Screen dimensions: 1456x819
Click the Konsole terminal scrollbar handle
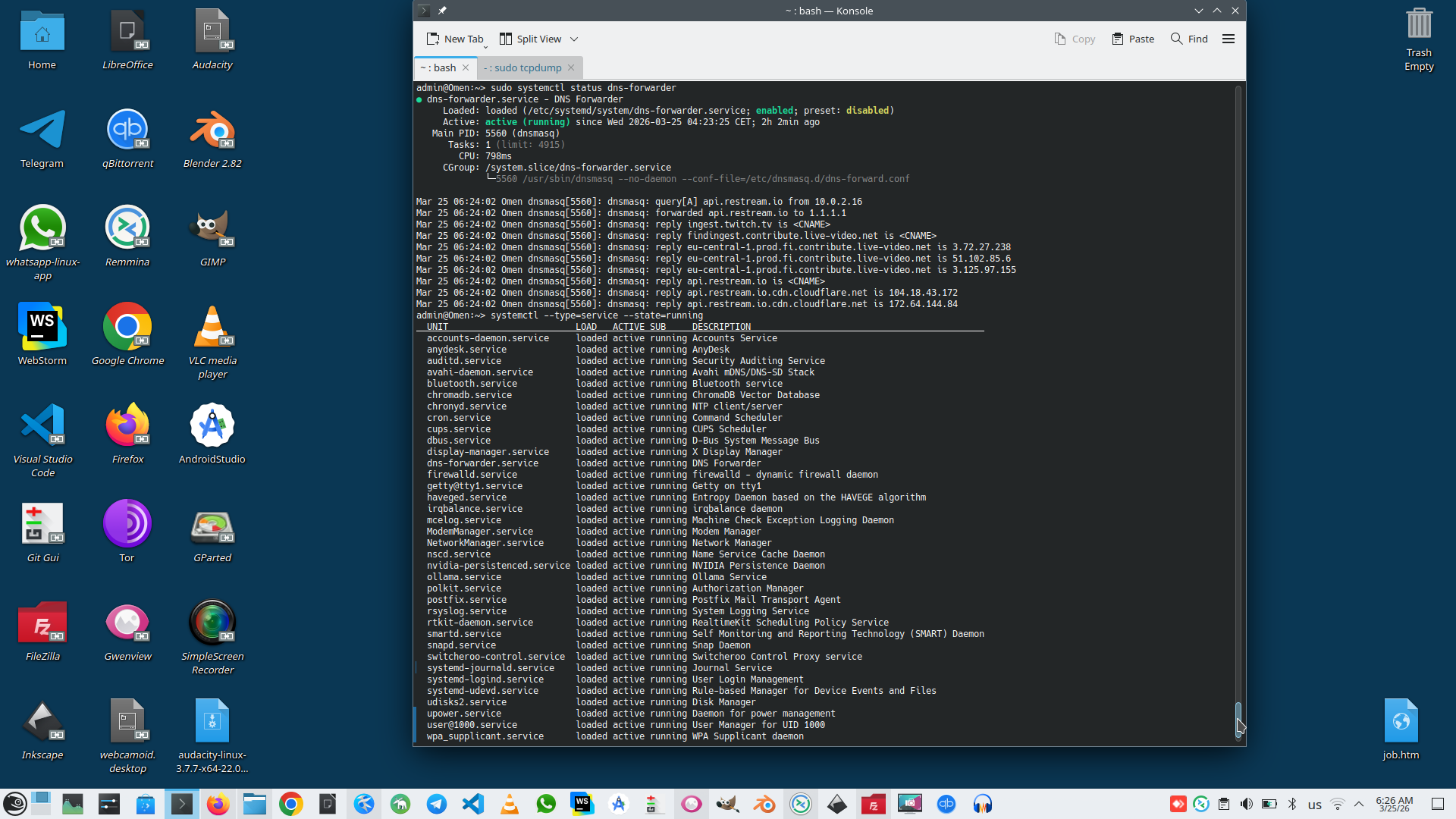click(1238, 717)
